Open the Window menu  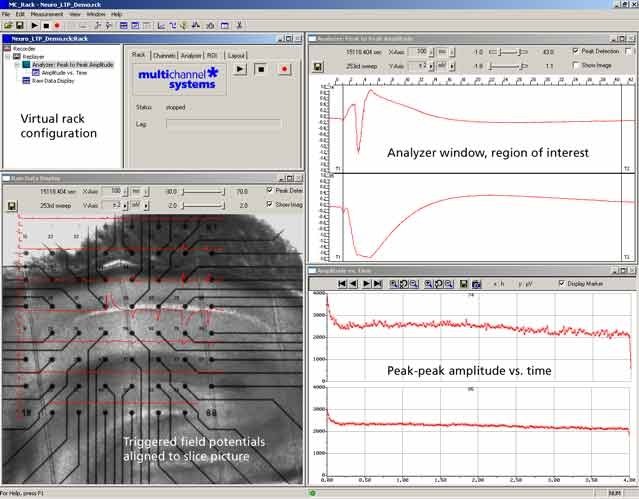pyautogui.click(x=96, y=14)
